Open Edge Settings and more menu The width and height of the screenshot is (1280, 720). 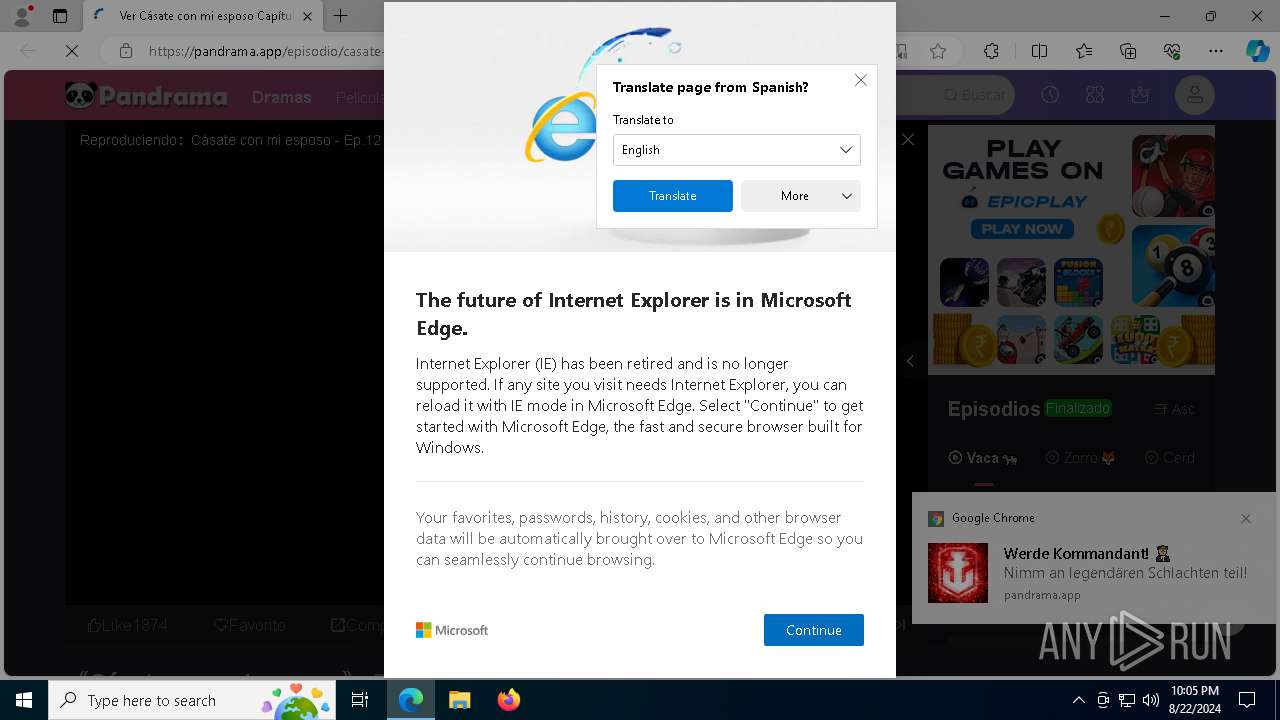point(1216,51)
